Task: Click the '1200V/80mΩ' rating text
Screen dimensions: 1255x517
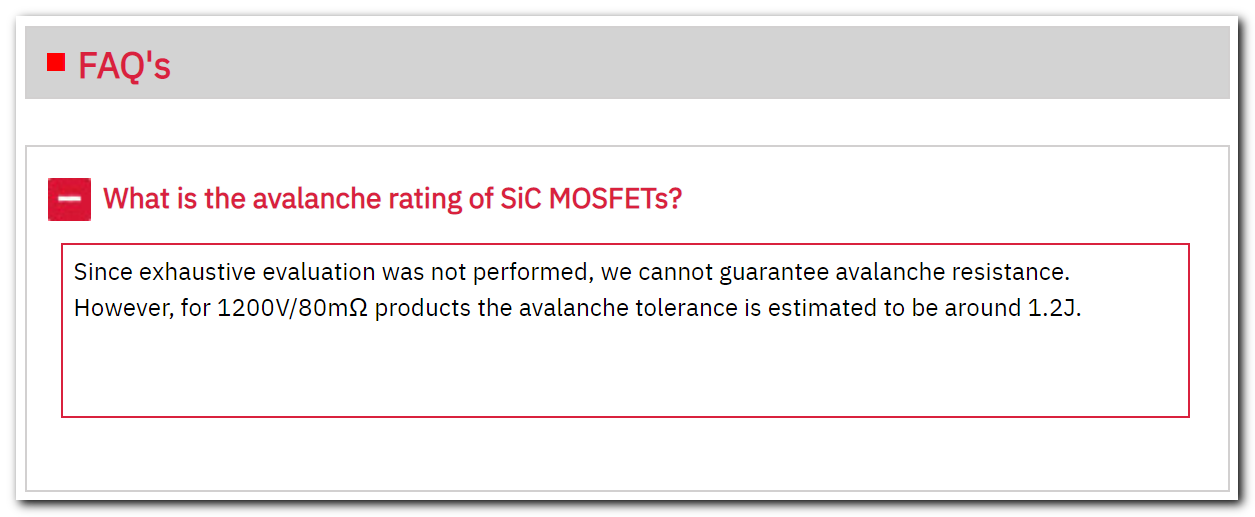Action: coord(292,307)
